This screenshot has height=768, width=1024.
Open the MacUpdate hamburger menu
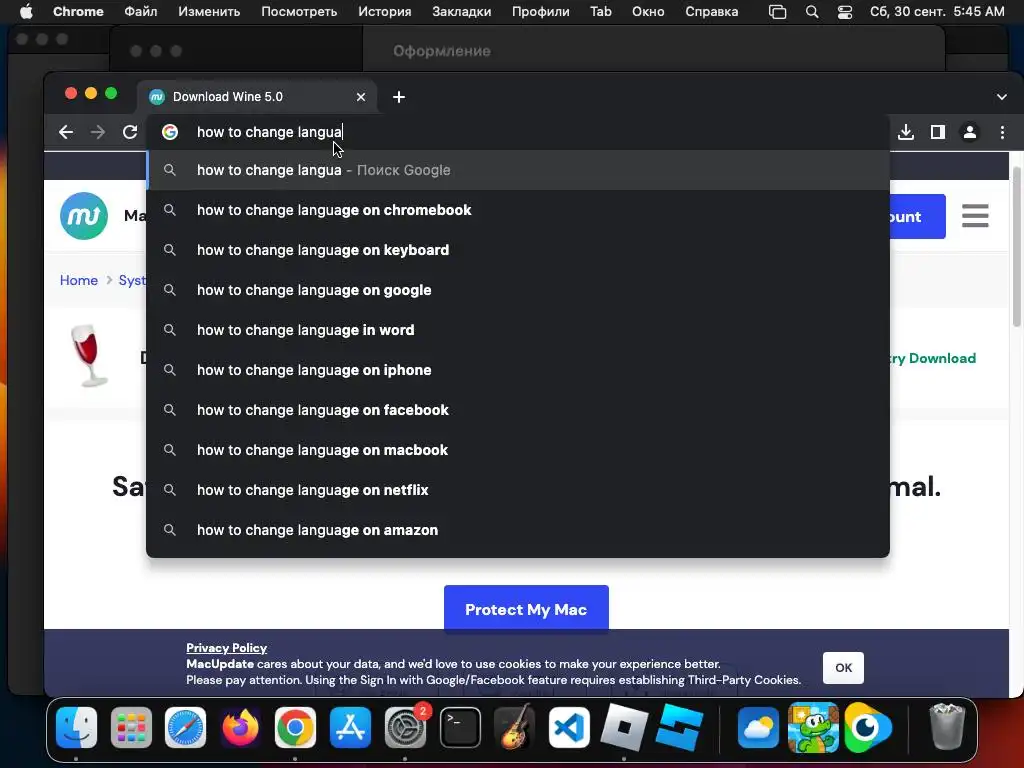[x=975, y=216]
